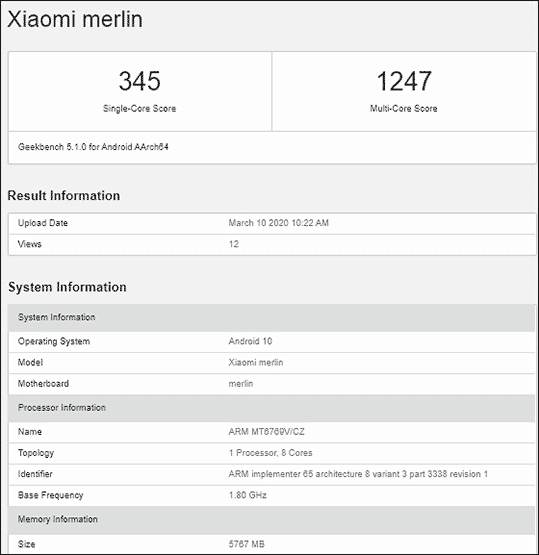Select the Xiaomi merlin model value
The image size is (539, 555).
point(256,362)
